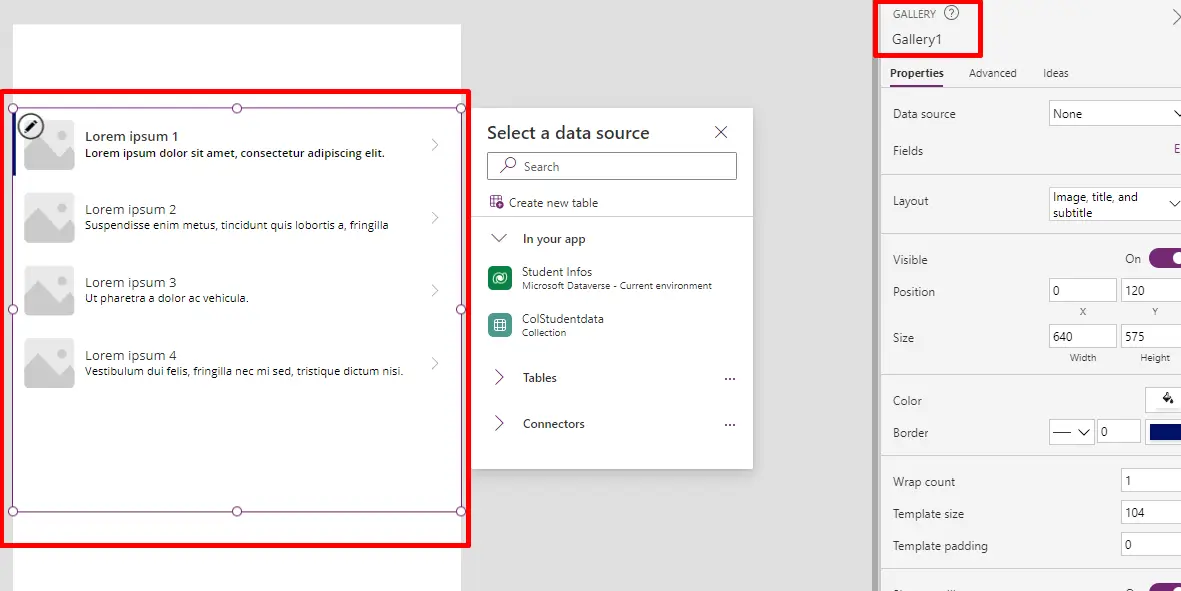Click the subtitle starting Vestibulum dui felis
This screenshot has width=1181, height=591.
[244, 371]
